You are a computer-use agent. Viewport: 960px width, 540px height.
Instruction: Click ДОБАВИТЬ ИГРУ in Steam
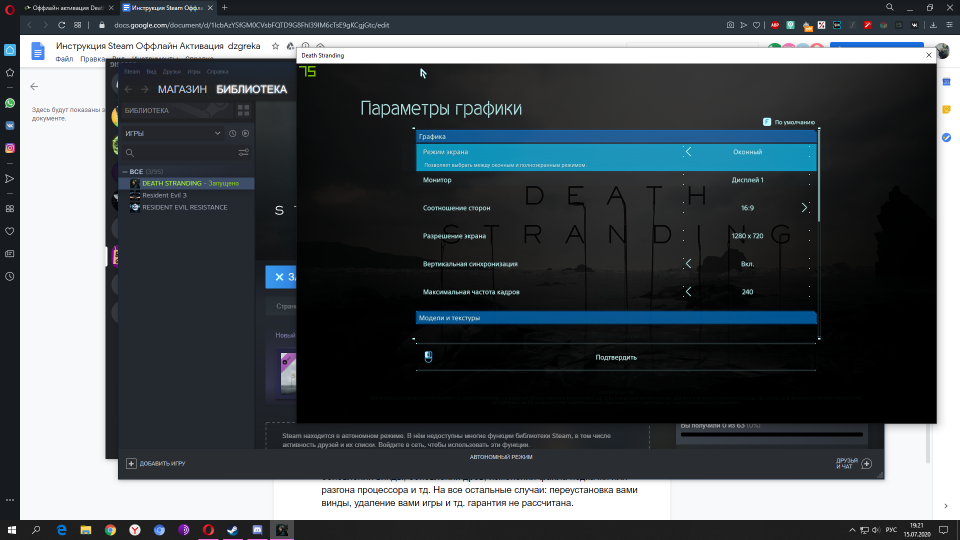[156, 463]
